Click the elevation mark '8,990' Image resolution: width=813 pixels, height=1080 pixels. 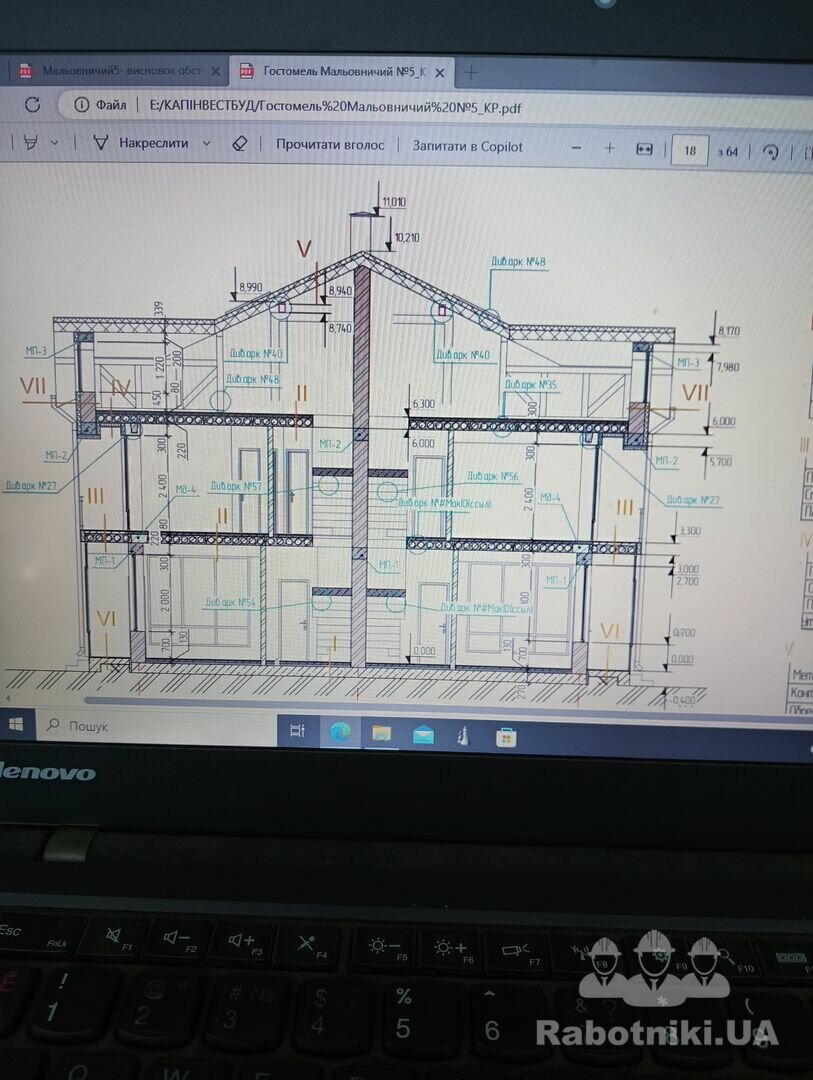point(251,287)
